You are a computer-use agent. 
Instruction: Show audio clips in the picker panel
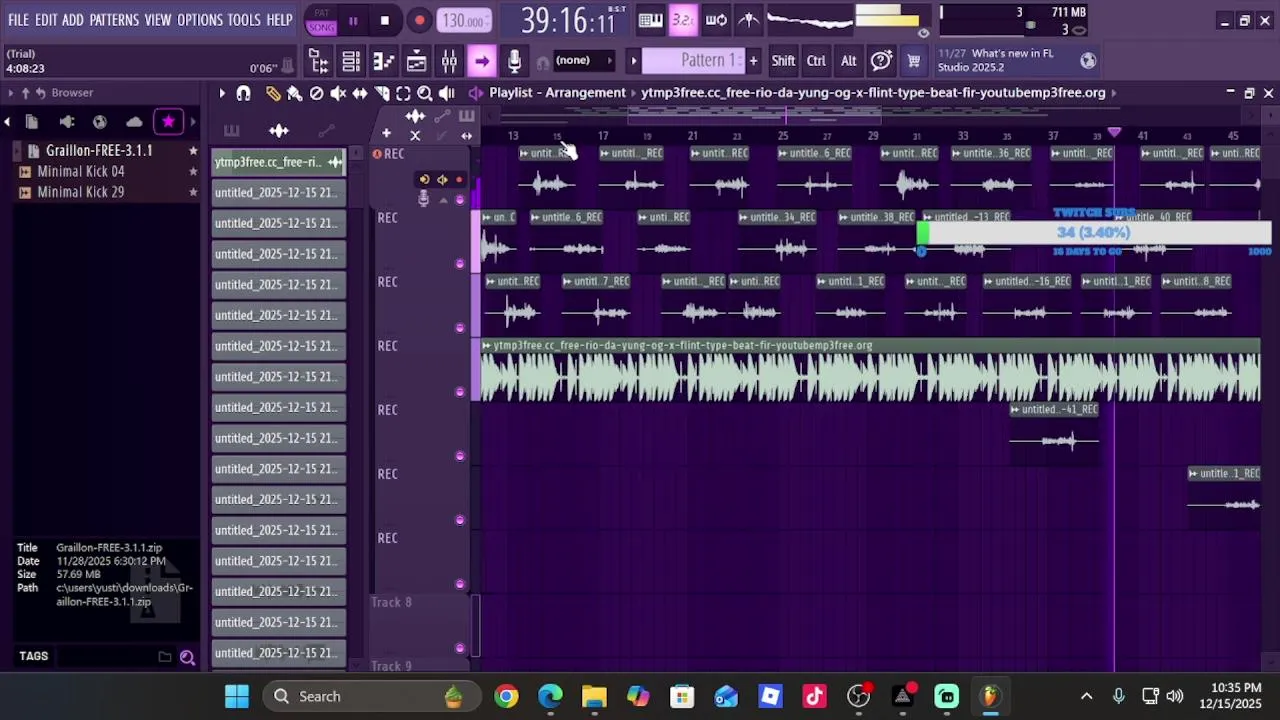(x=279, y=131)
